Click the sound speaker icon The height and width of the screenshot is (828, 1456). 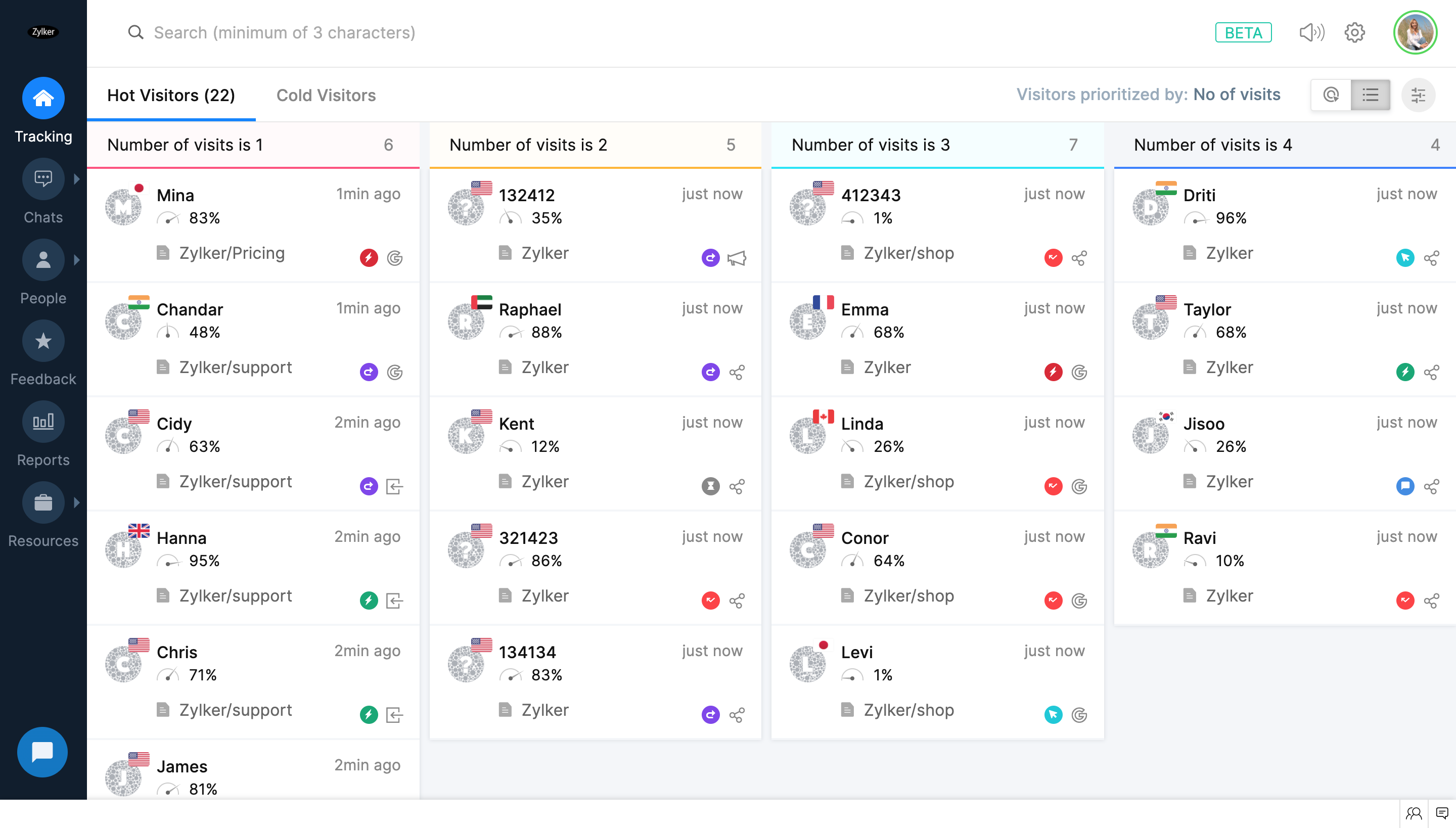[1311, 32]
